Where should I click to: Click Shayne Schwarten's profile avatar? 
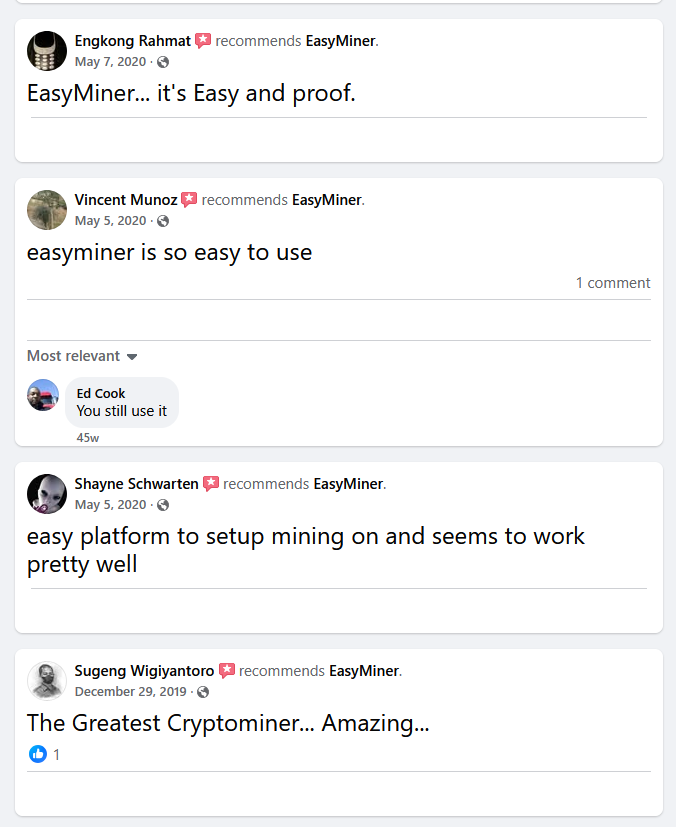pos(46,494)
